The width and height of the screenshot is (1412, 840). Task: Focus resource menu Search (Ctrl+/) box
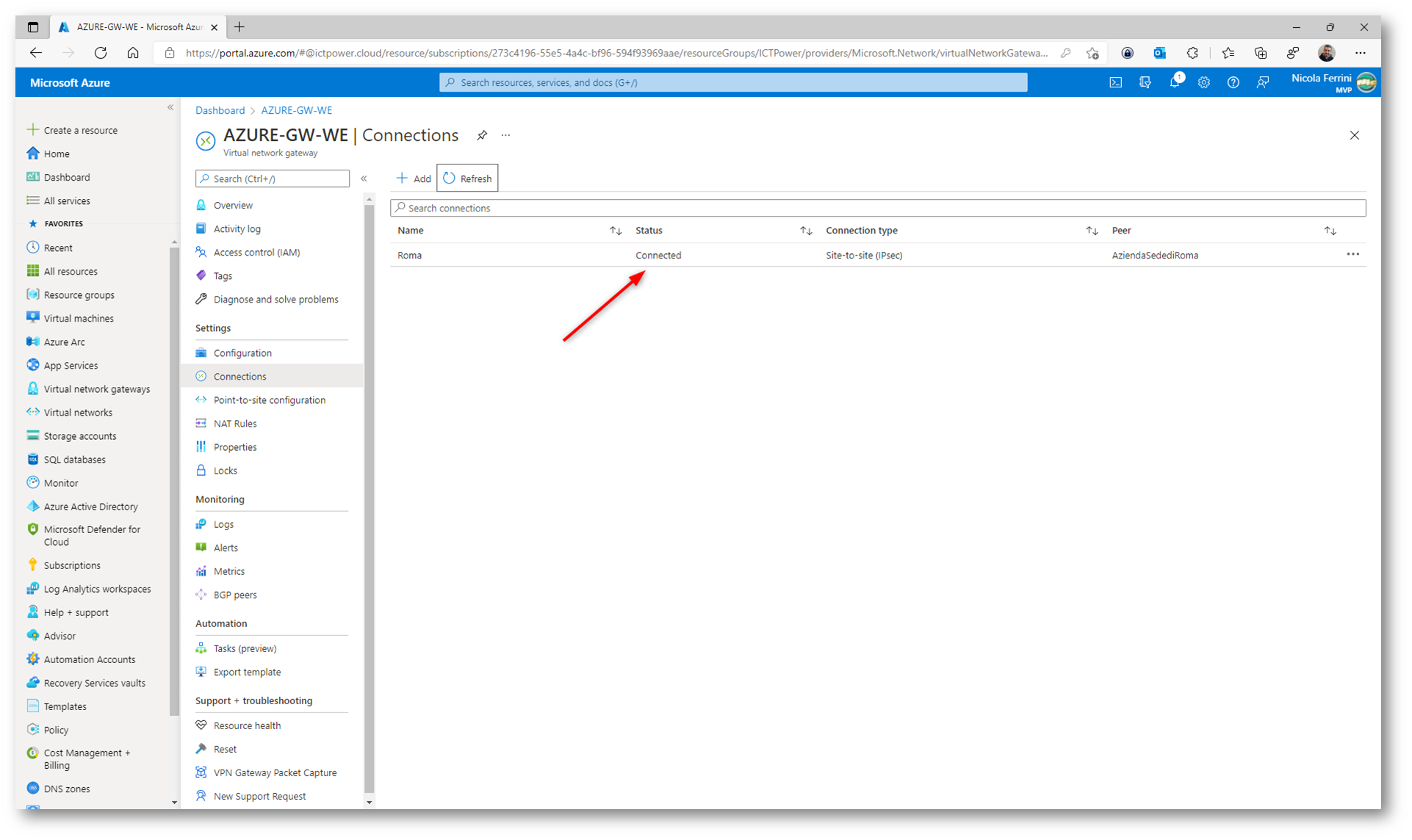[x=273, y=178]
